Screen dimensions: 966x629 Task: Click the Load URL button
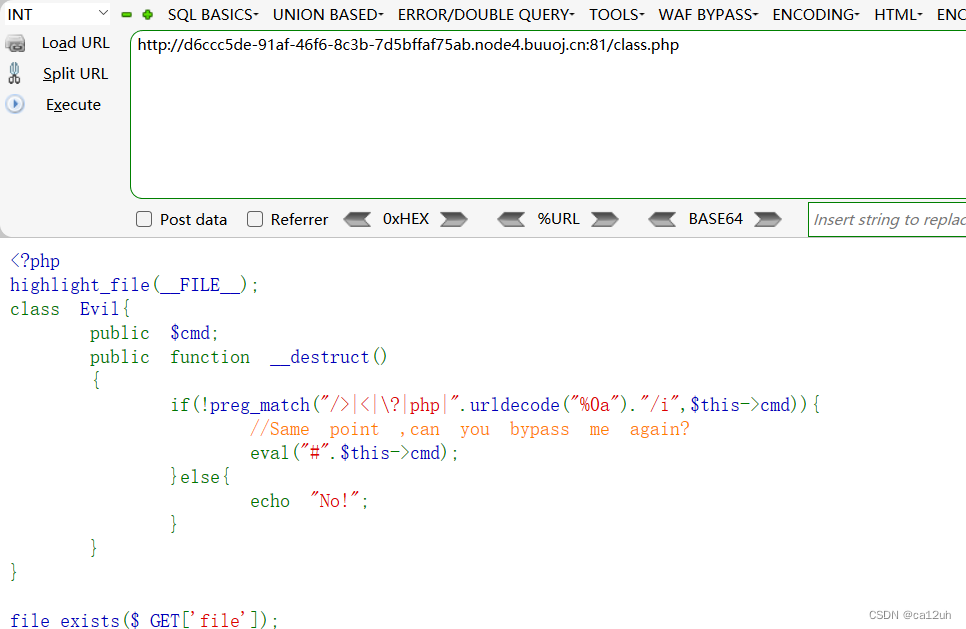coord(76,43)
